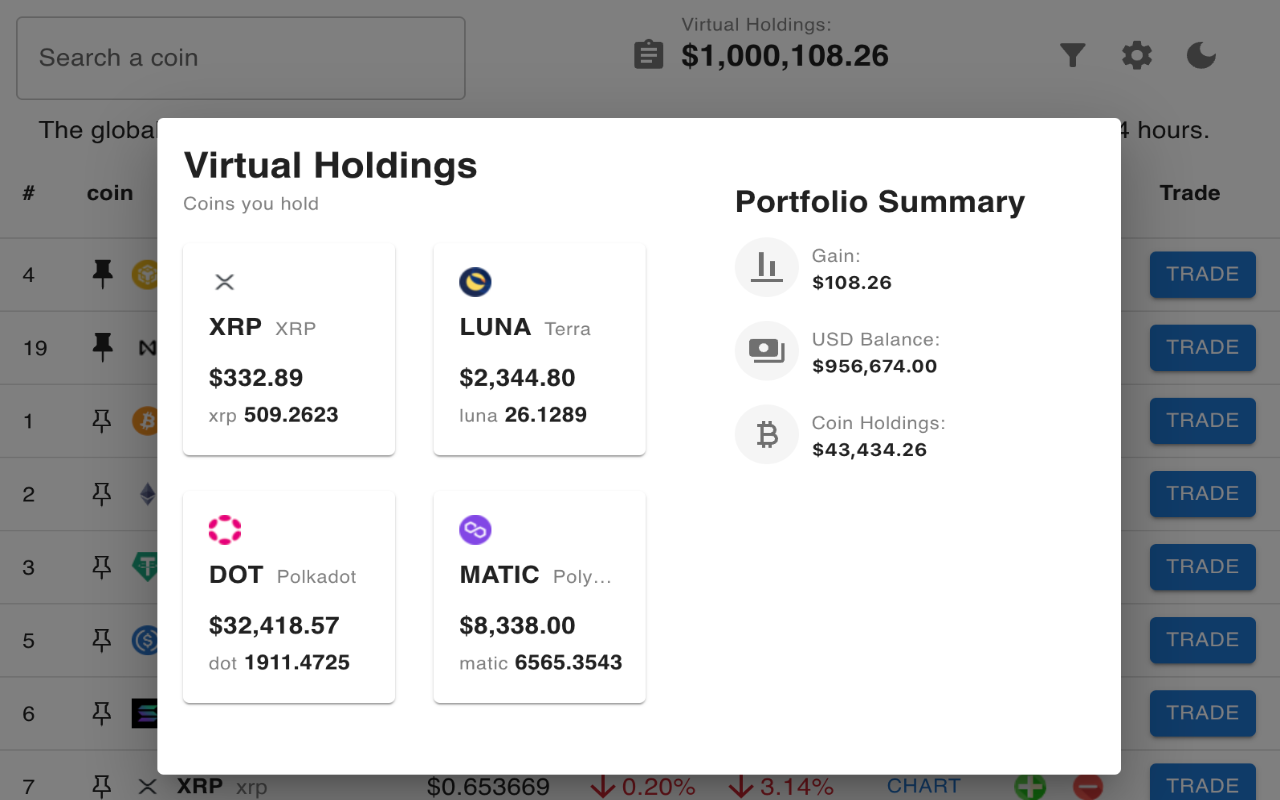Click the red minus icon for XRP

[x=1088, y=786]
